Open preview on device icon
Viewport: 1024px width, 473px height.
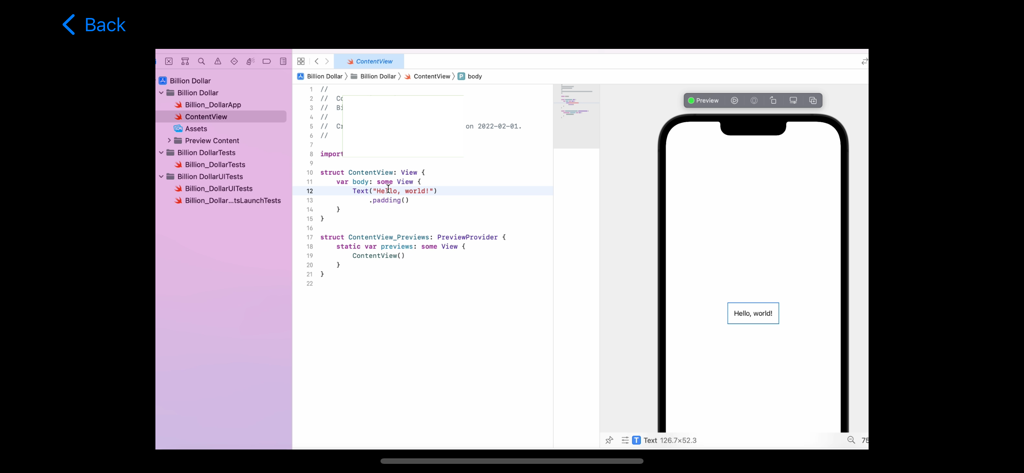pos(793,101)
